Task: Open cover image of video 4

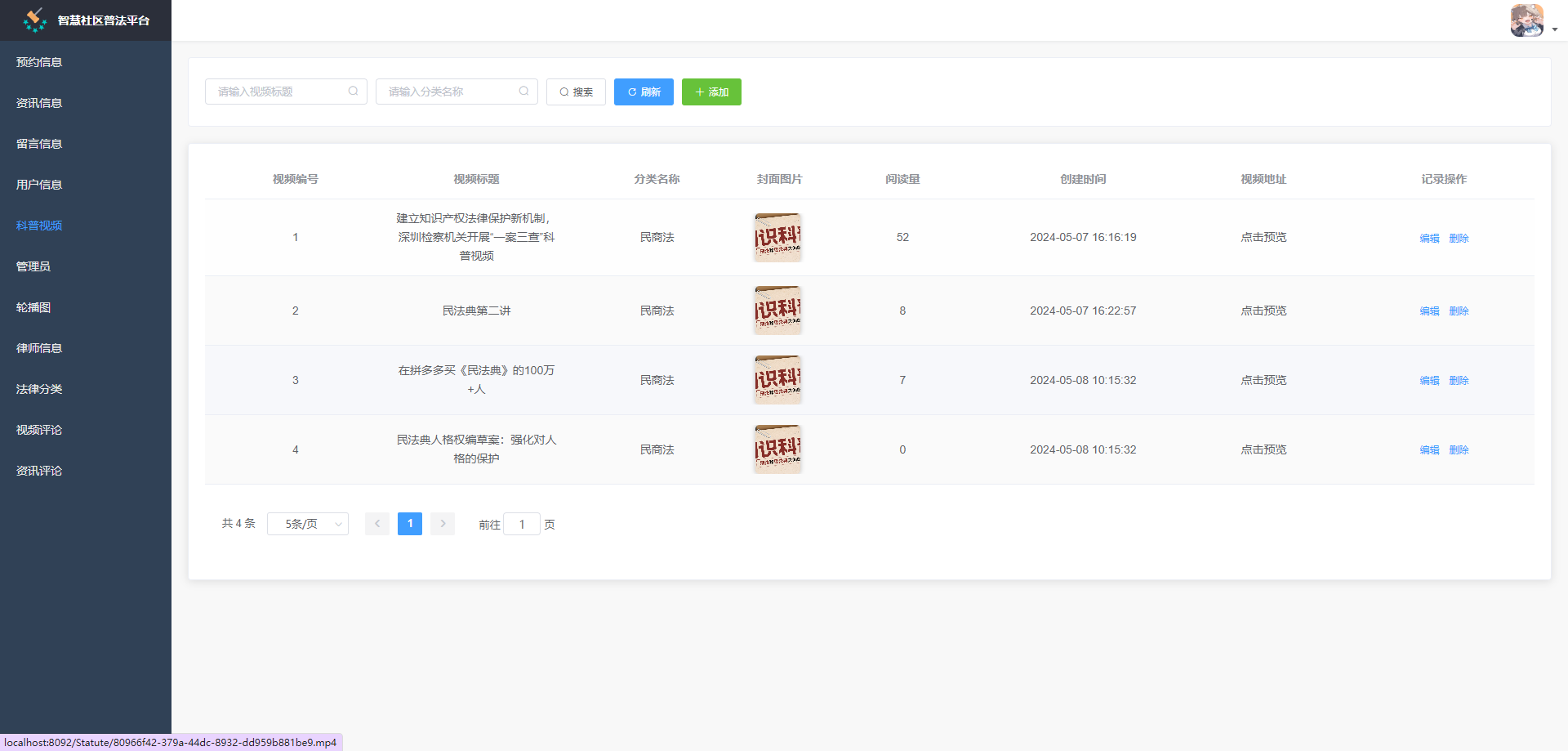Action: [777, 449]
